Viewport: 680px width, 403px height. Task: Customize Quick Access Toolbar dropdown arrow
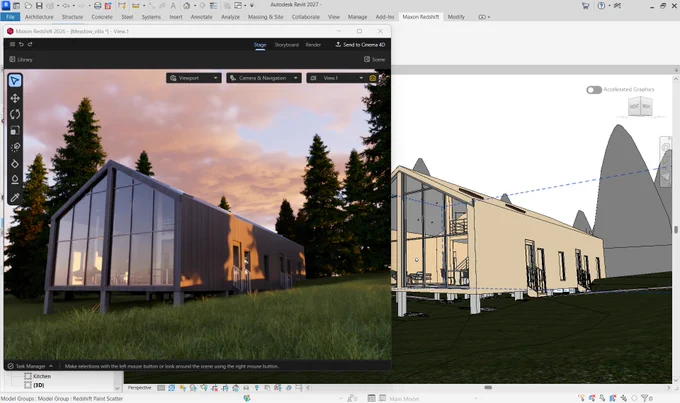[x=252, y=6]
